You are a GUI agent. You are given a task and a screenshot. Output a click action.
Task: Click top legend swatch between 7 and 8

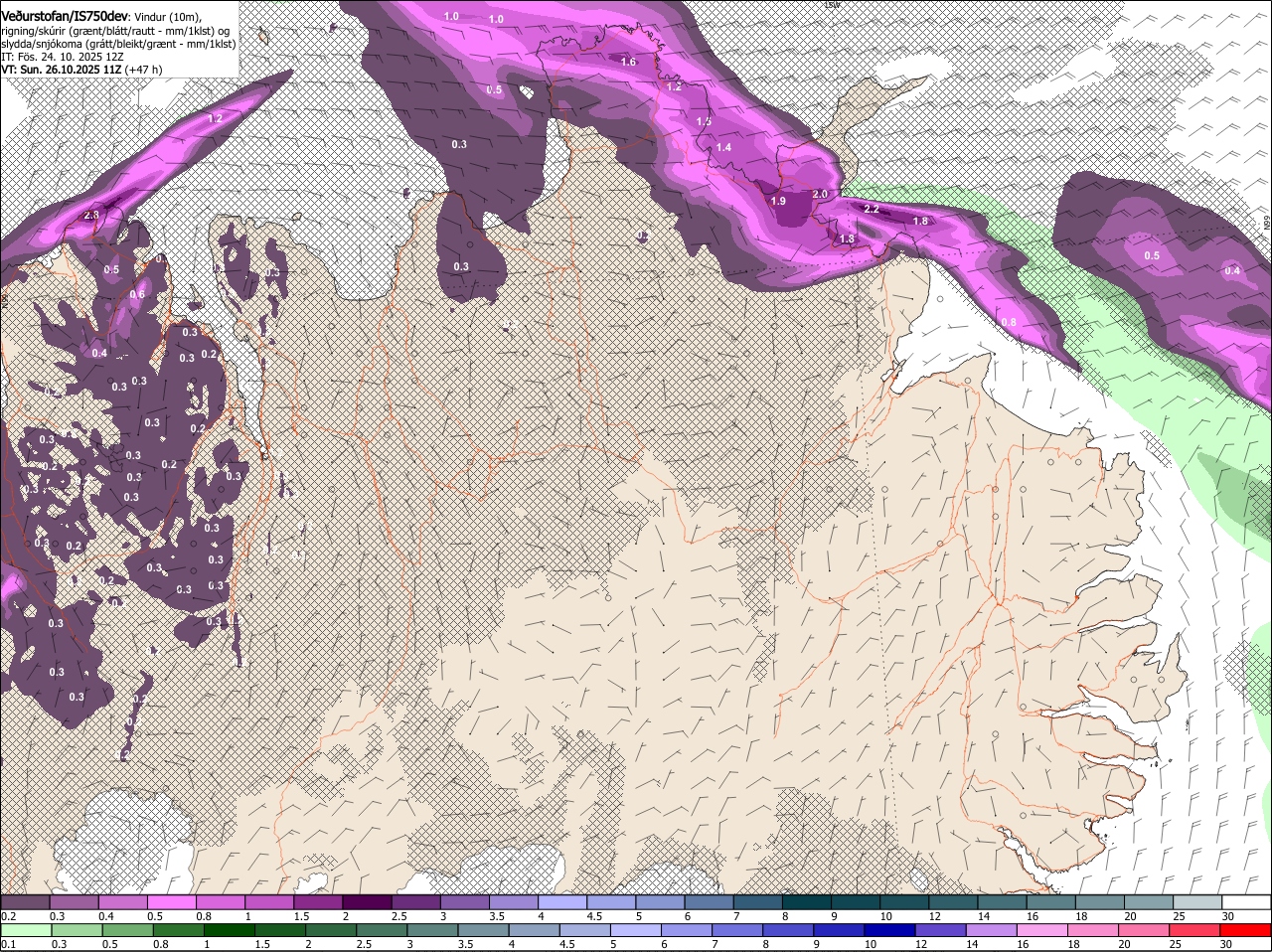tap(757, 902)
